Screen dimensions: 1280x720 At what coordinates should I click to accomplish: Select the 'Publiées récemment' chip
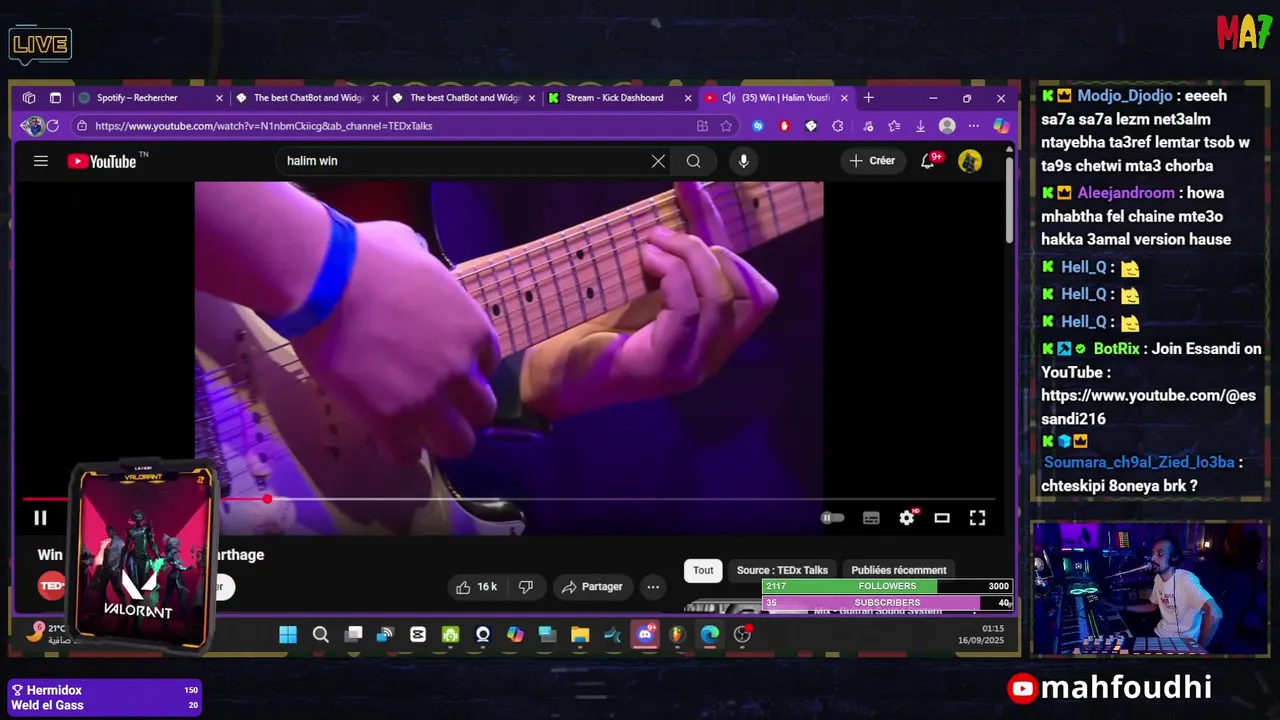click(899, 570)
